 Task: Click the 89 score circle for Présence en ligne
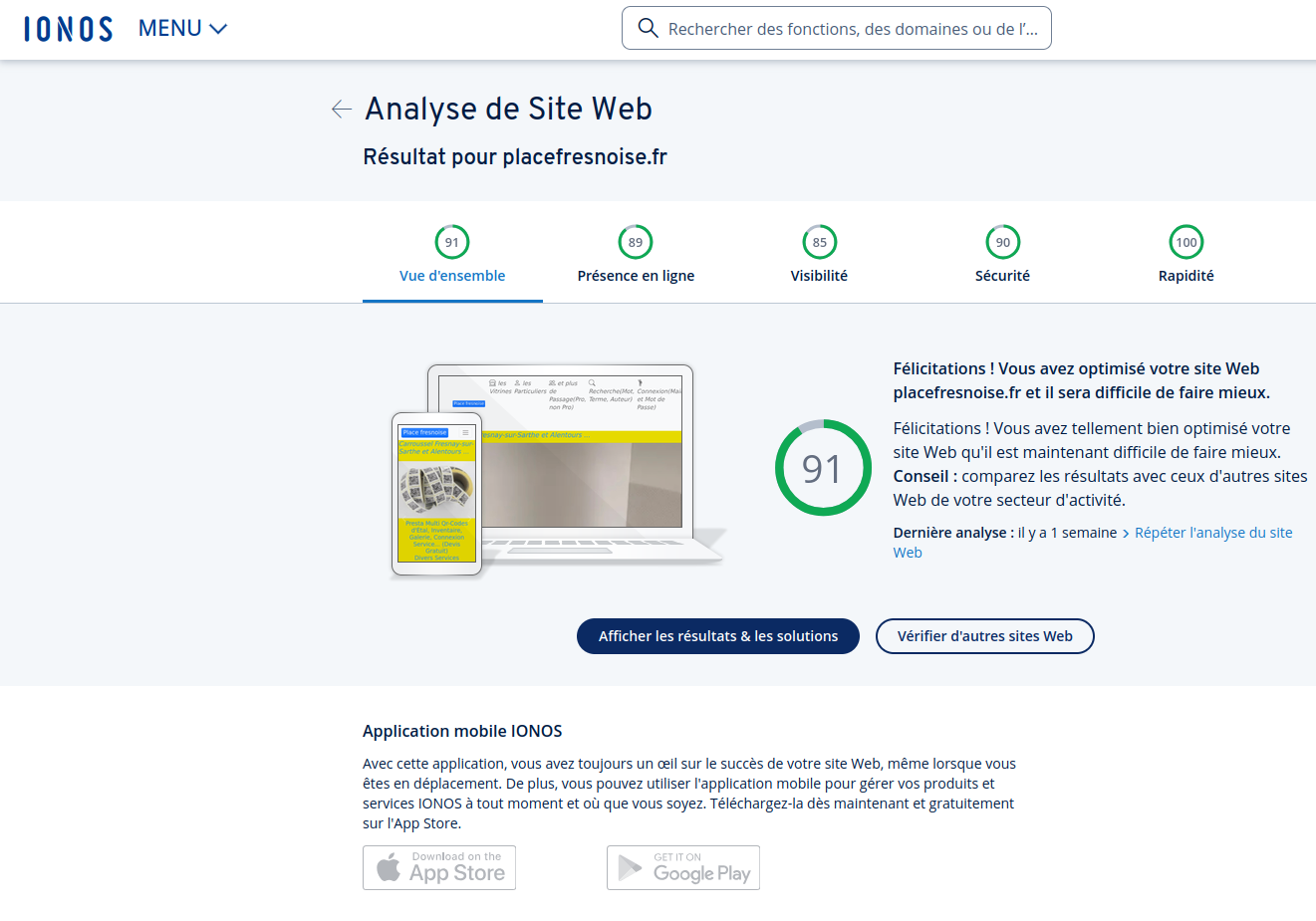(636, 242)
